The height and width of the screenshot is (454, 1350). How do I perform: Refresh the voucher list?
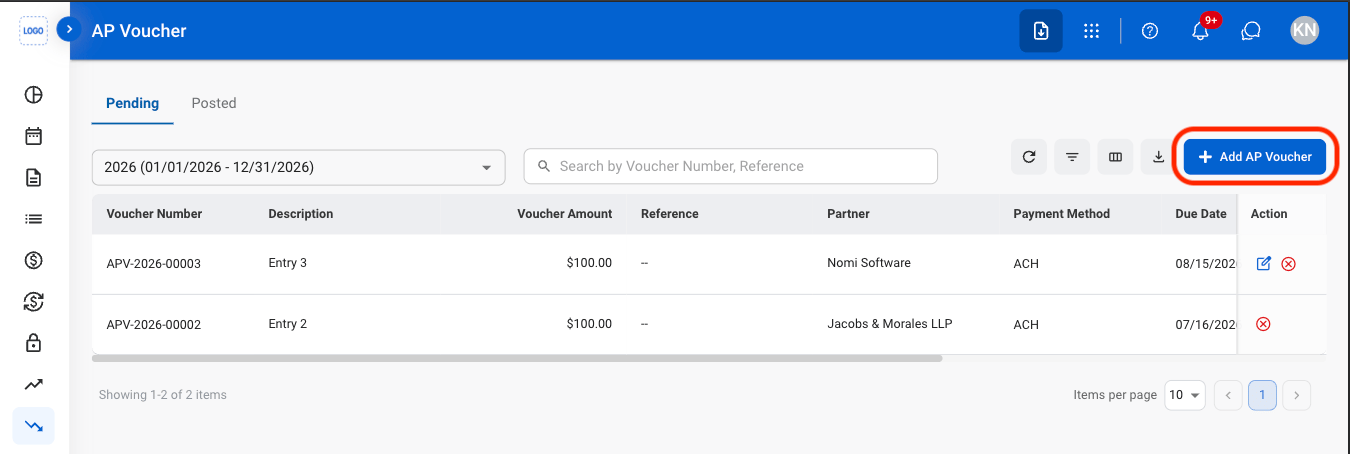click(x=1029, y=157)
